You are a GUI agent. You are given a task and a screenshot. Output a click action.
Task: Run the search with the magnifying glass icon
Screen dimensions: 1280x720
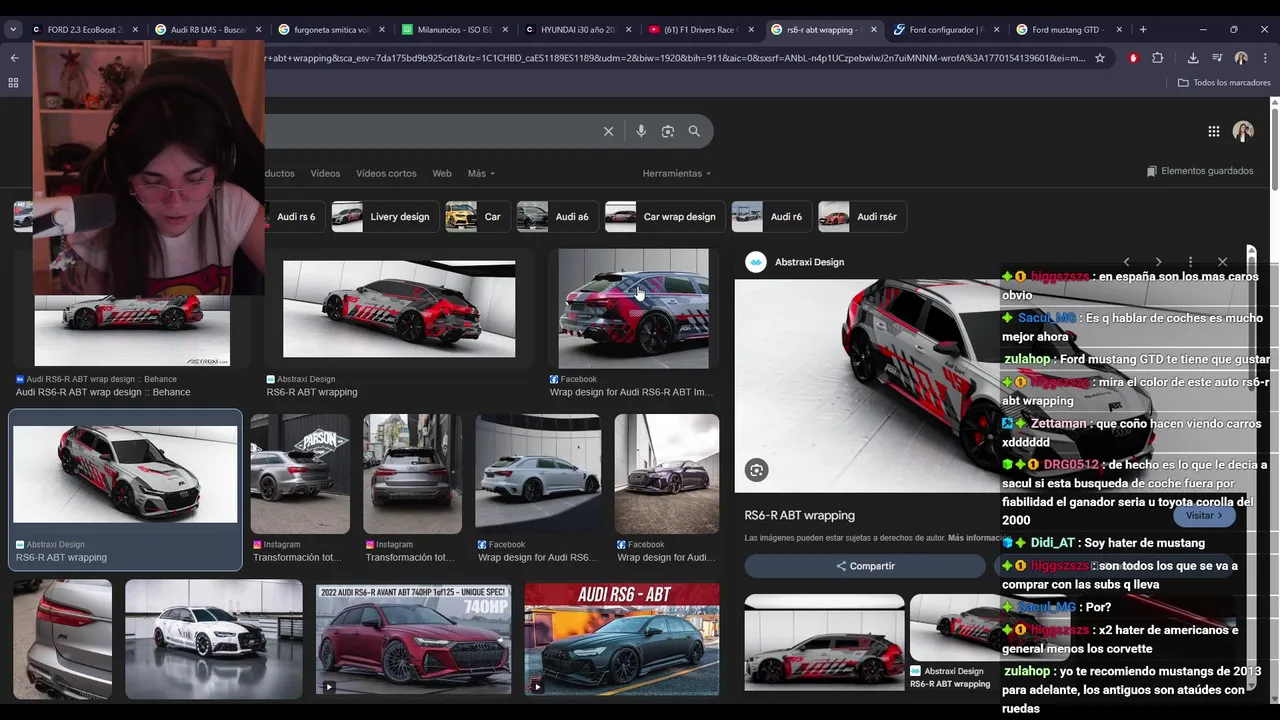coord(694,131)
